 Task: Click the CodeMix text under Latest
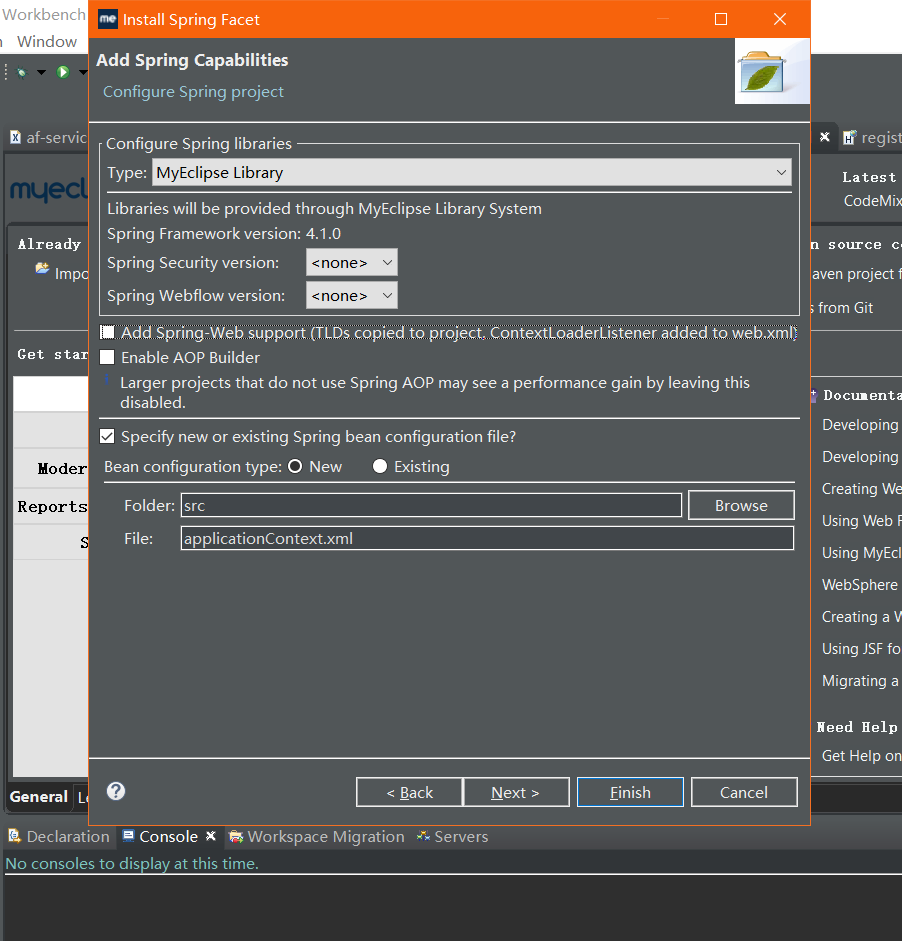pyautogui.click(x=873, y=200)
